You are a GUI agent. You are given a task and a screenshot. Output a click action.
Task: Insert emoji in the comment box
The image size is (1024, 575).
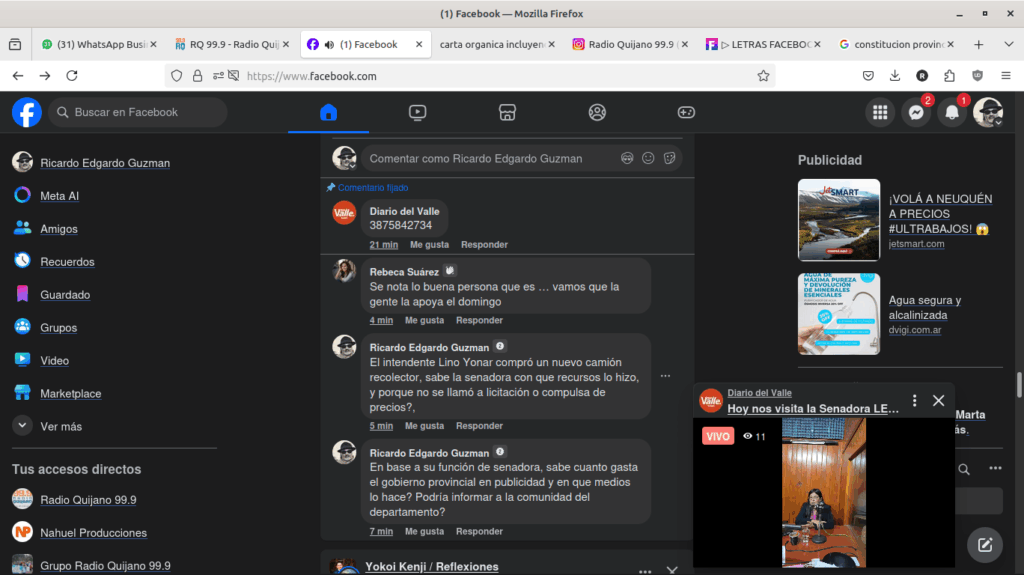pyautogui.click(x=648, y=158)
